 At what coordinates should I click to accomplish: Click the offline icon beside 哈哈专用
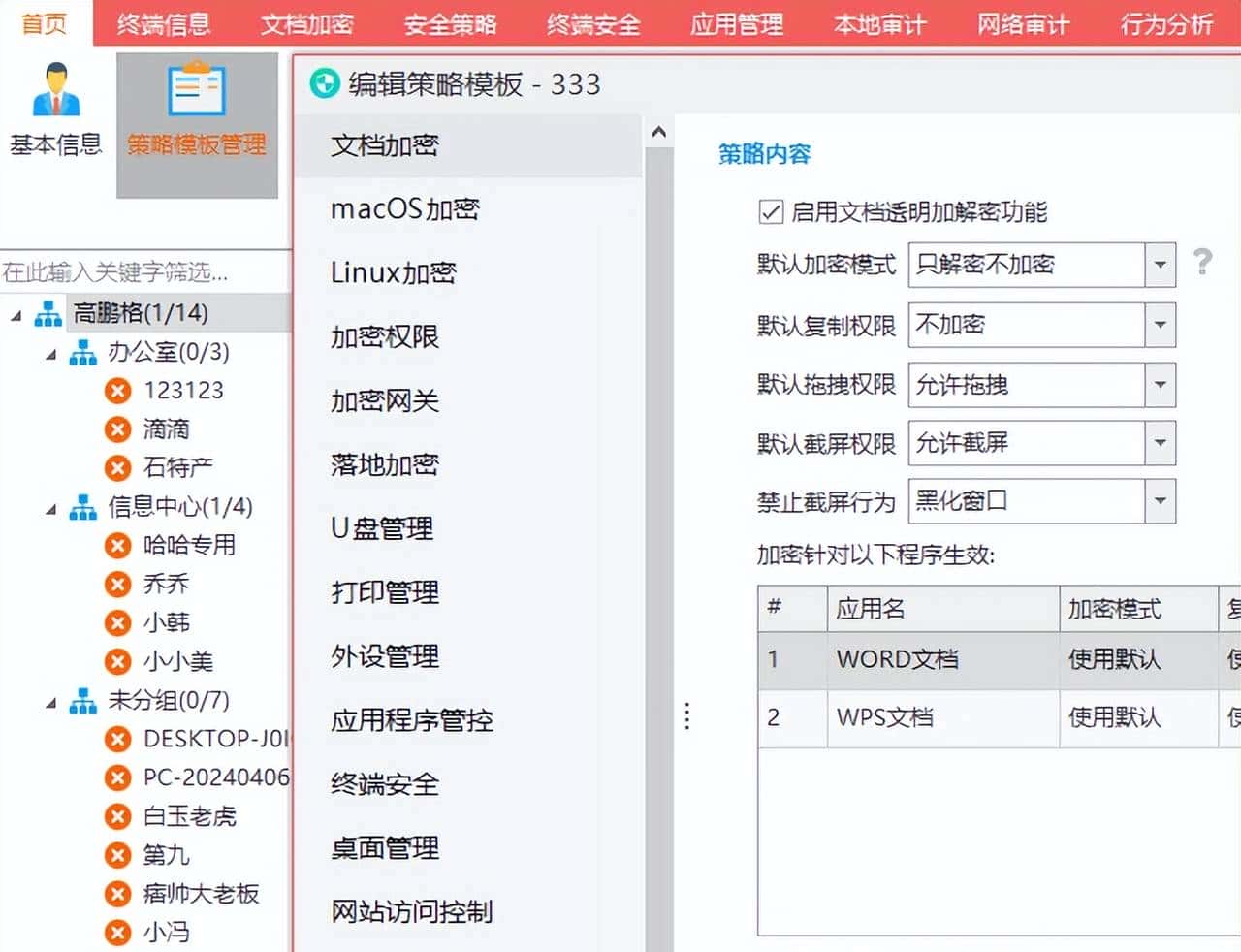pos(116,546)
